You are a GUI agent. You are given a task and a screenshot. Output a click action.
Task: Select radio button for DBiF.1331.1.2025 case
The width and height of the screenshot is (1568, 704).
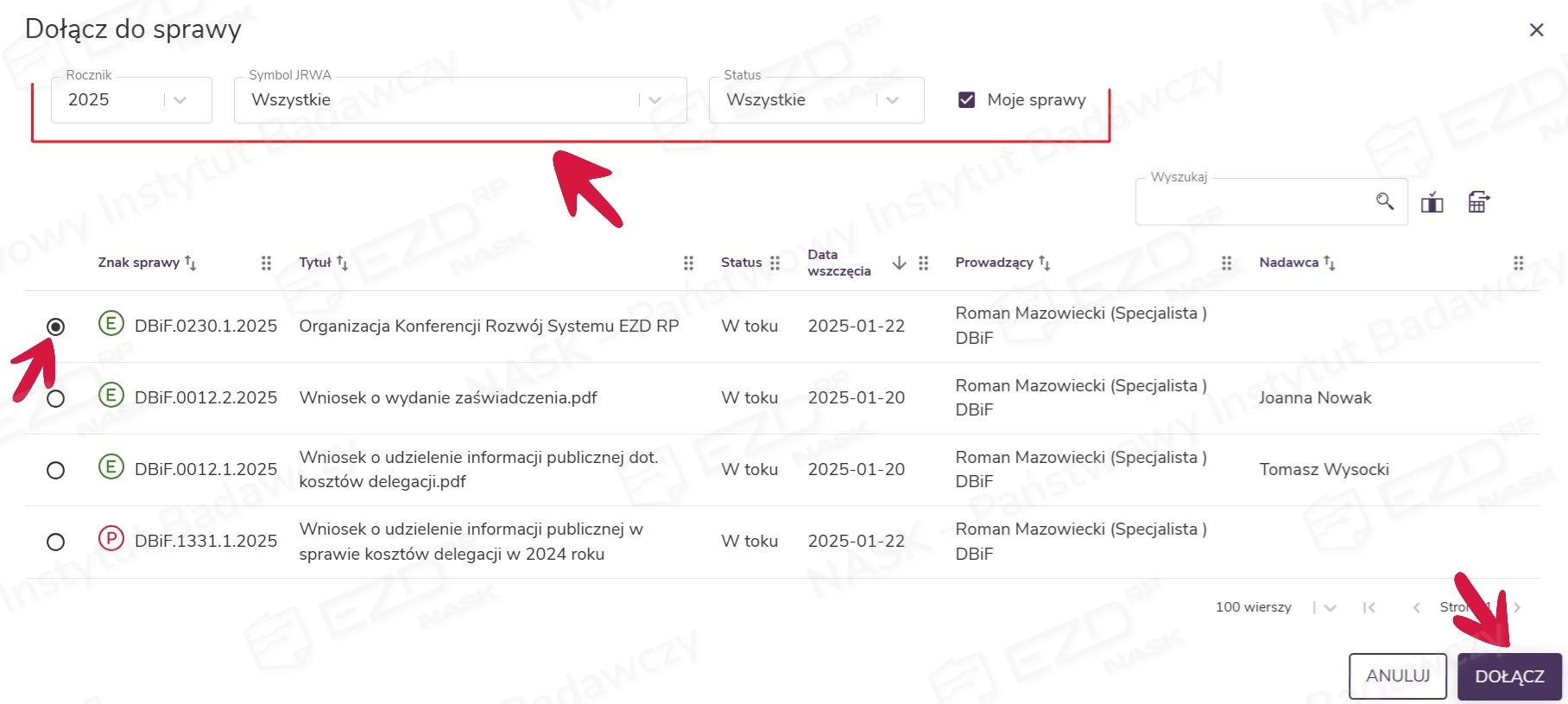(x=56, y=542)
